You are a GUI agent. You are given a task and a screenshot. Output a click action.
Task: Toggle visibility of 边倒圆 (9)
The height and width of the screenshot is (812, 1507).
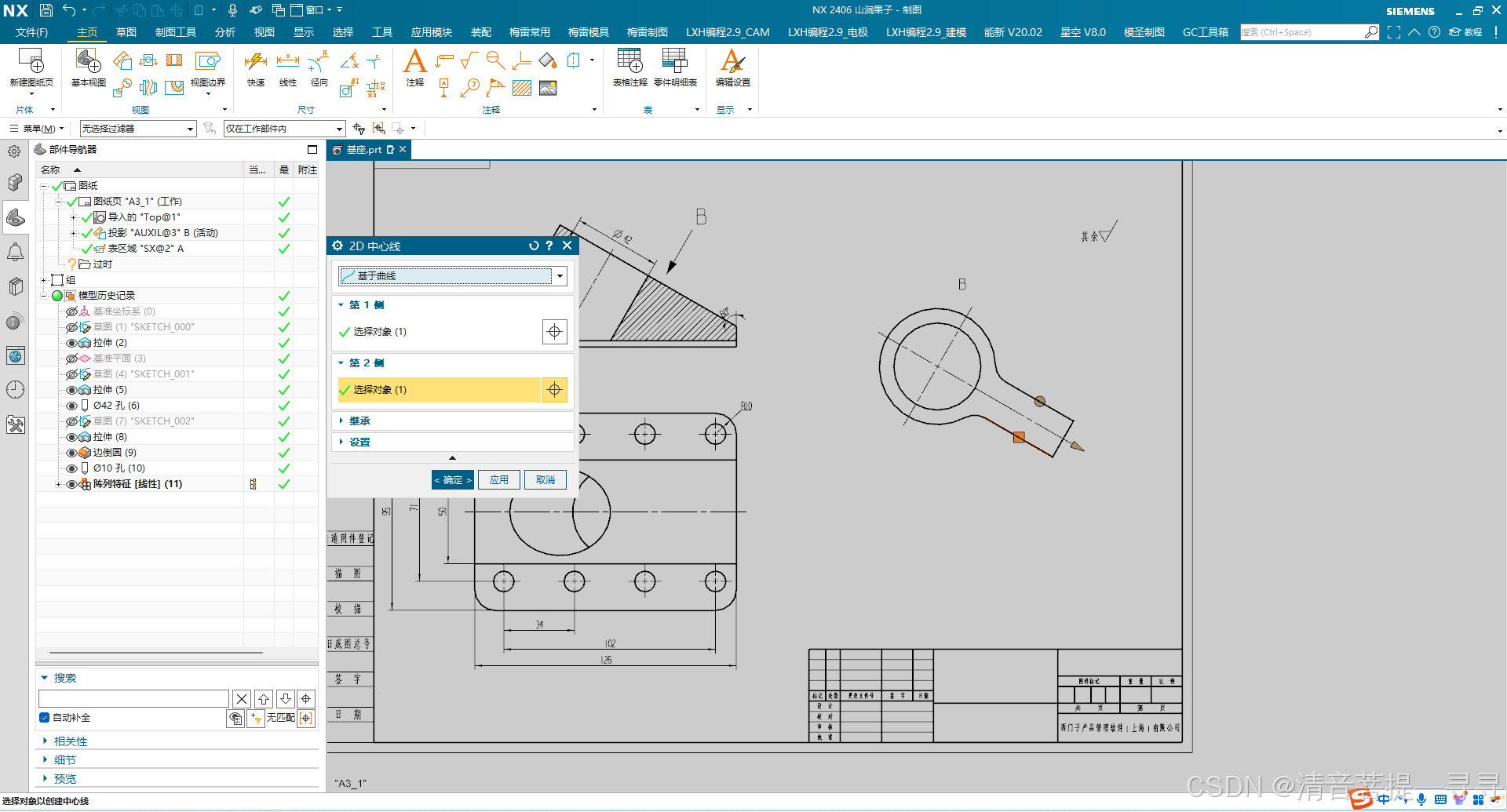pyautogui.click(x=71, y=453)
